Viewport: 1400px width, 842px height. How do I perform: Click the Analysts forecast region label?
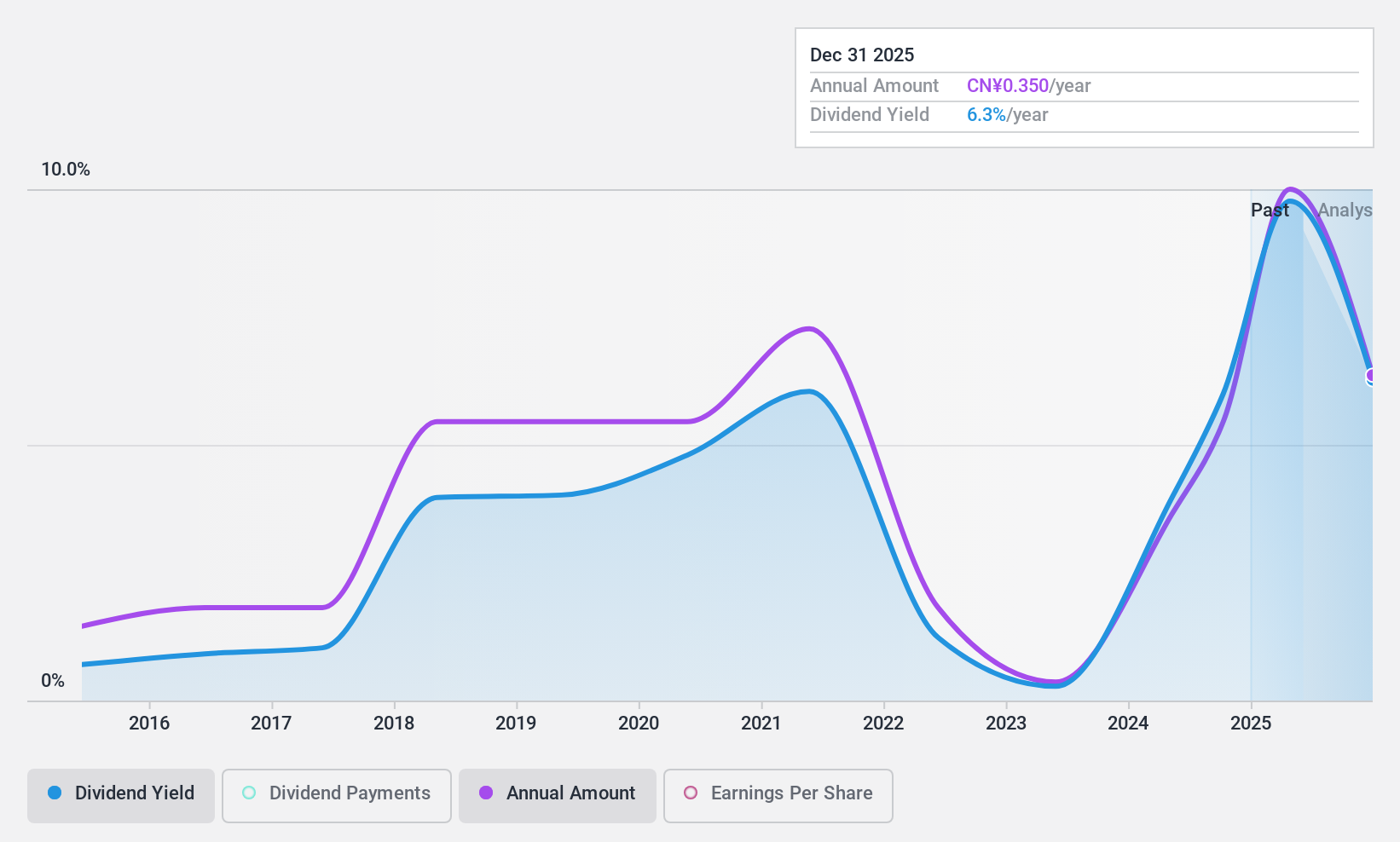tap(1345, 210)
